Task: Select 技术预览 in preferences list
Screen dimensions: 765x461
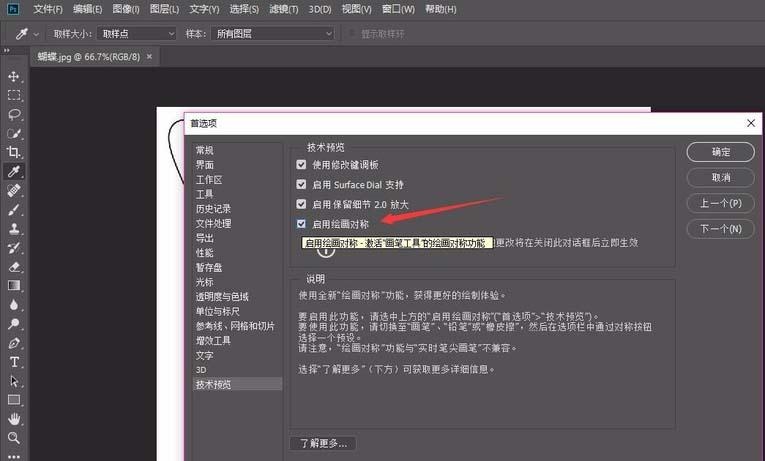Action: coord(238,384)
